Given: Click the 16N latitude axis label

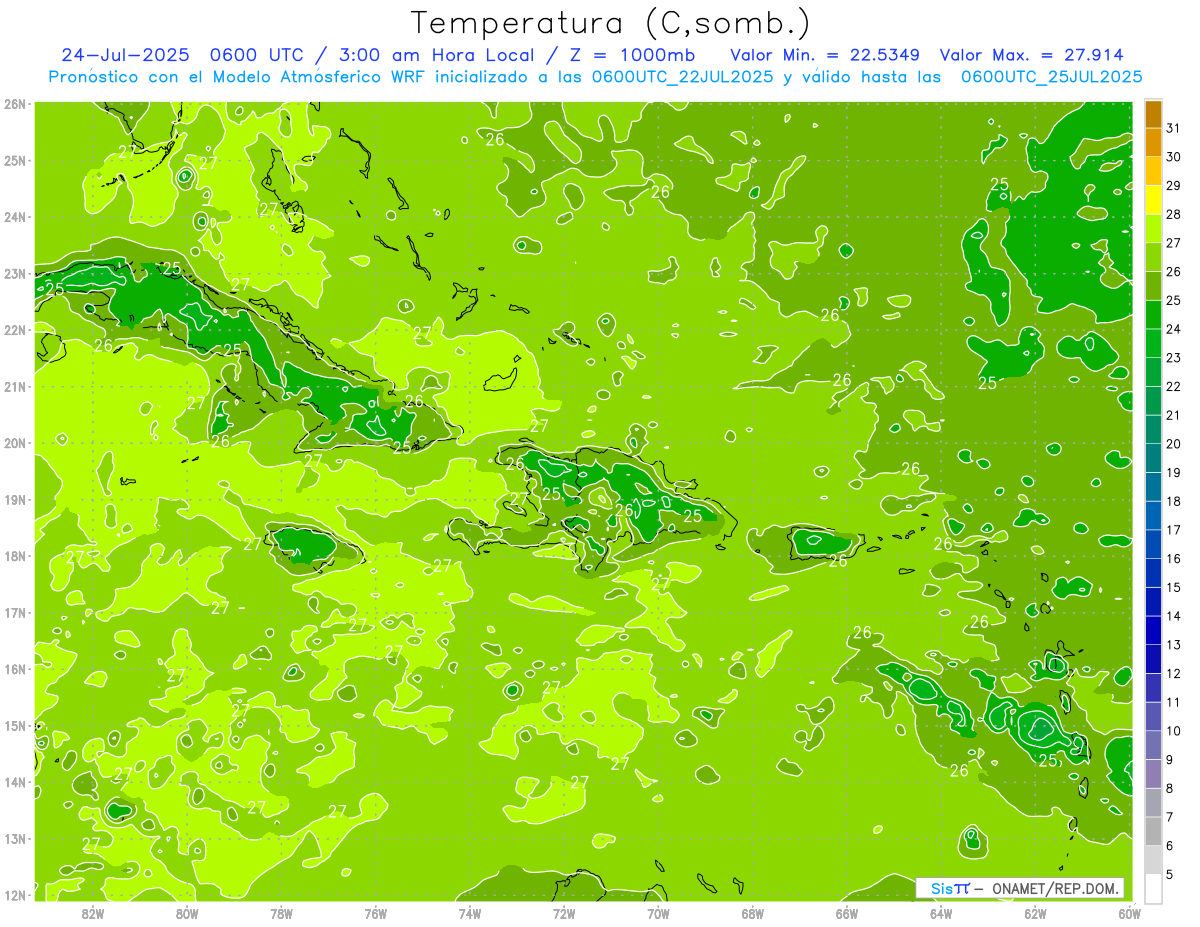Looking at the screenshot, I should (16, 669).
